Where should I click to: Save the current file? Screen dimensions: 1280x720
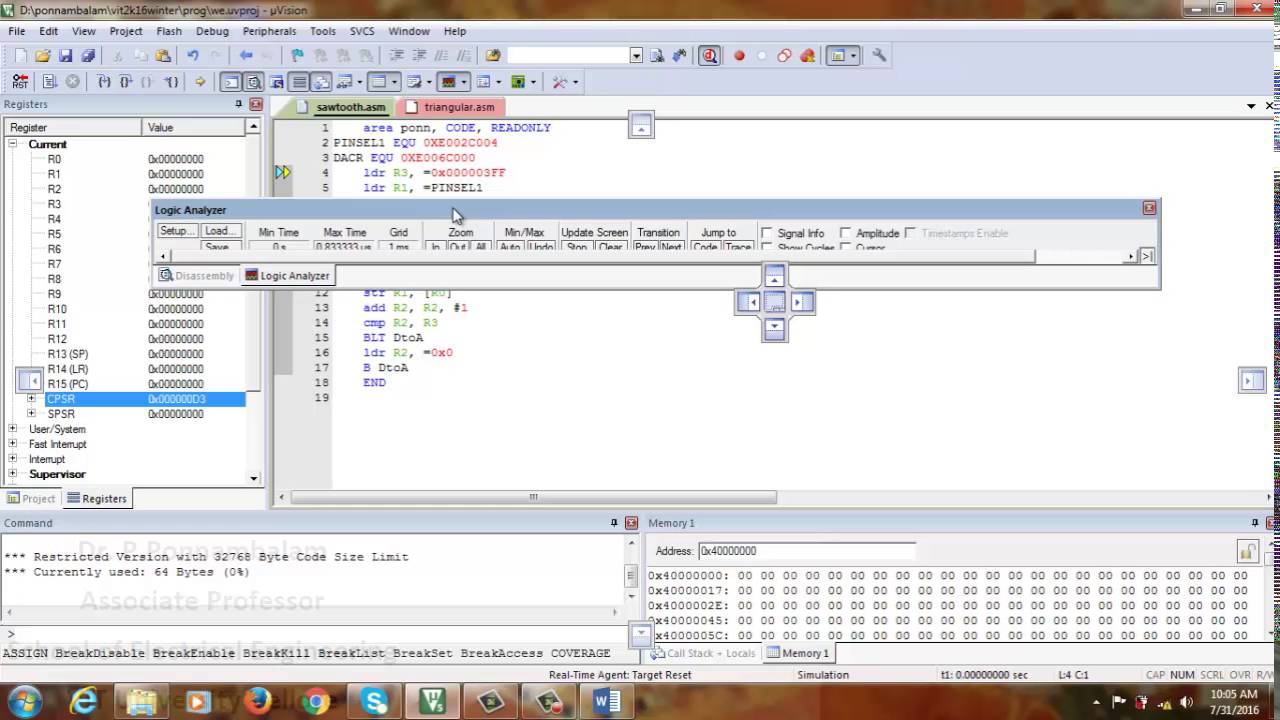click(66, 56)
